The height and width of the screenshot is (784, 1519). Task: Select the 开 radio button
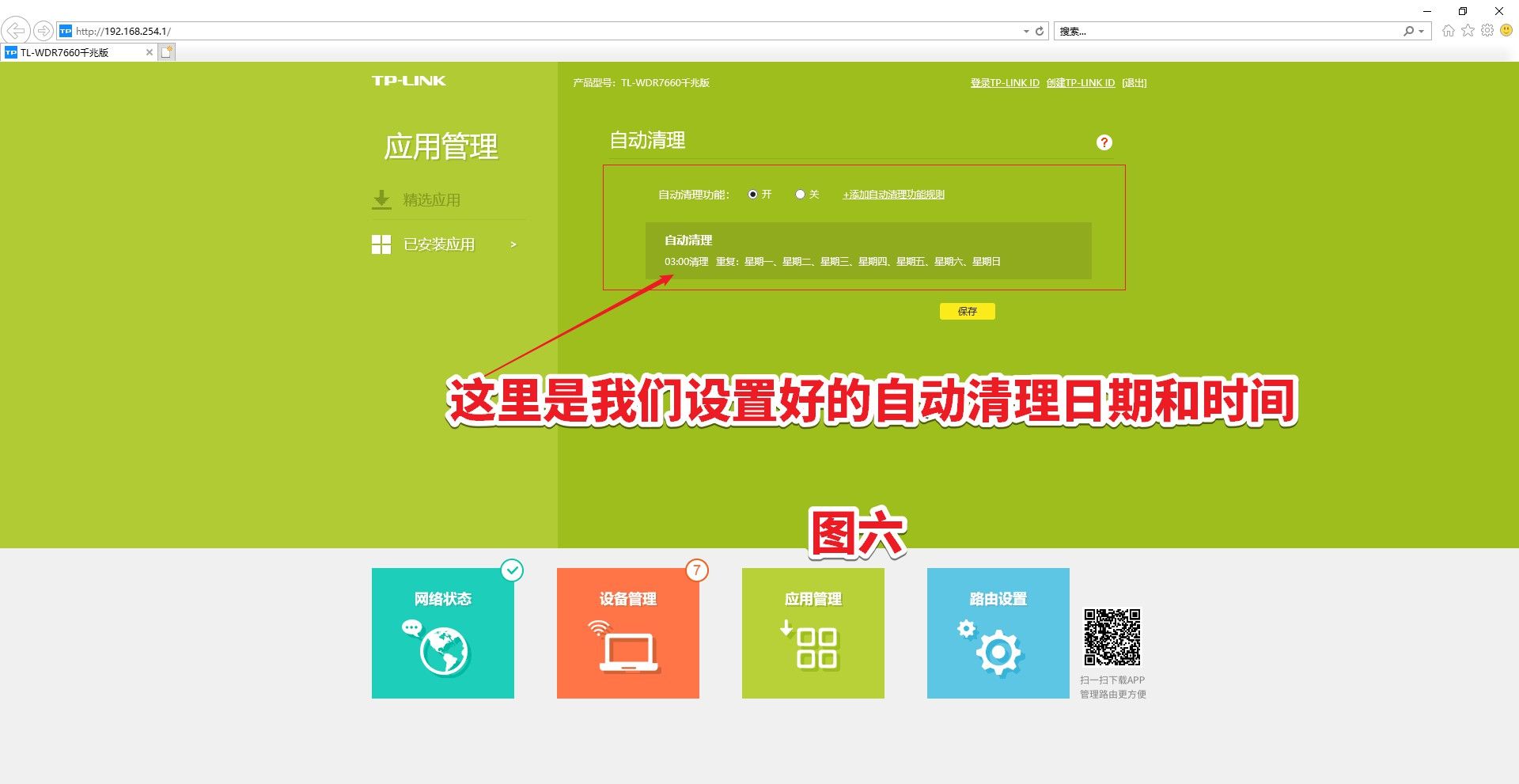[752, 195]
